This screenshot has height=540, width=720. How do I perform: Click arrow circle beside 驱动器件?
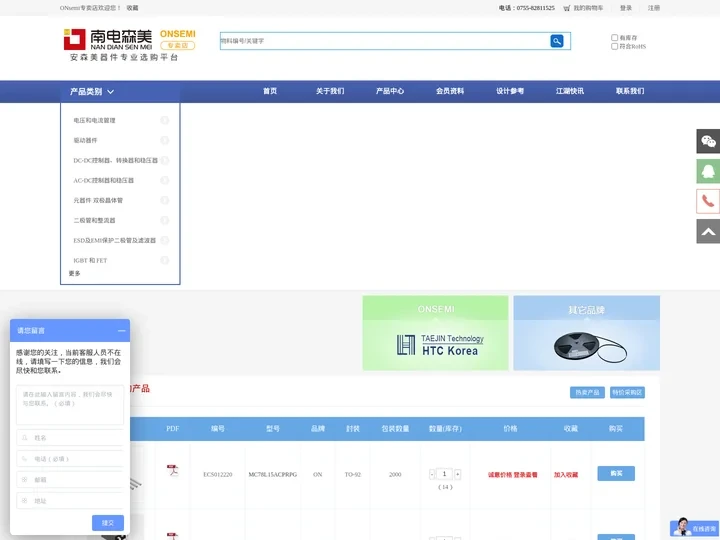(x=164, y=141)
